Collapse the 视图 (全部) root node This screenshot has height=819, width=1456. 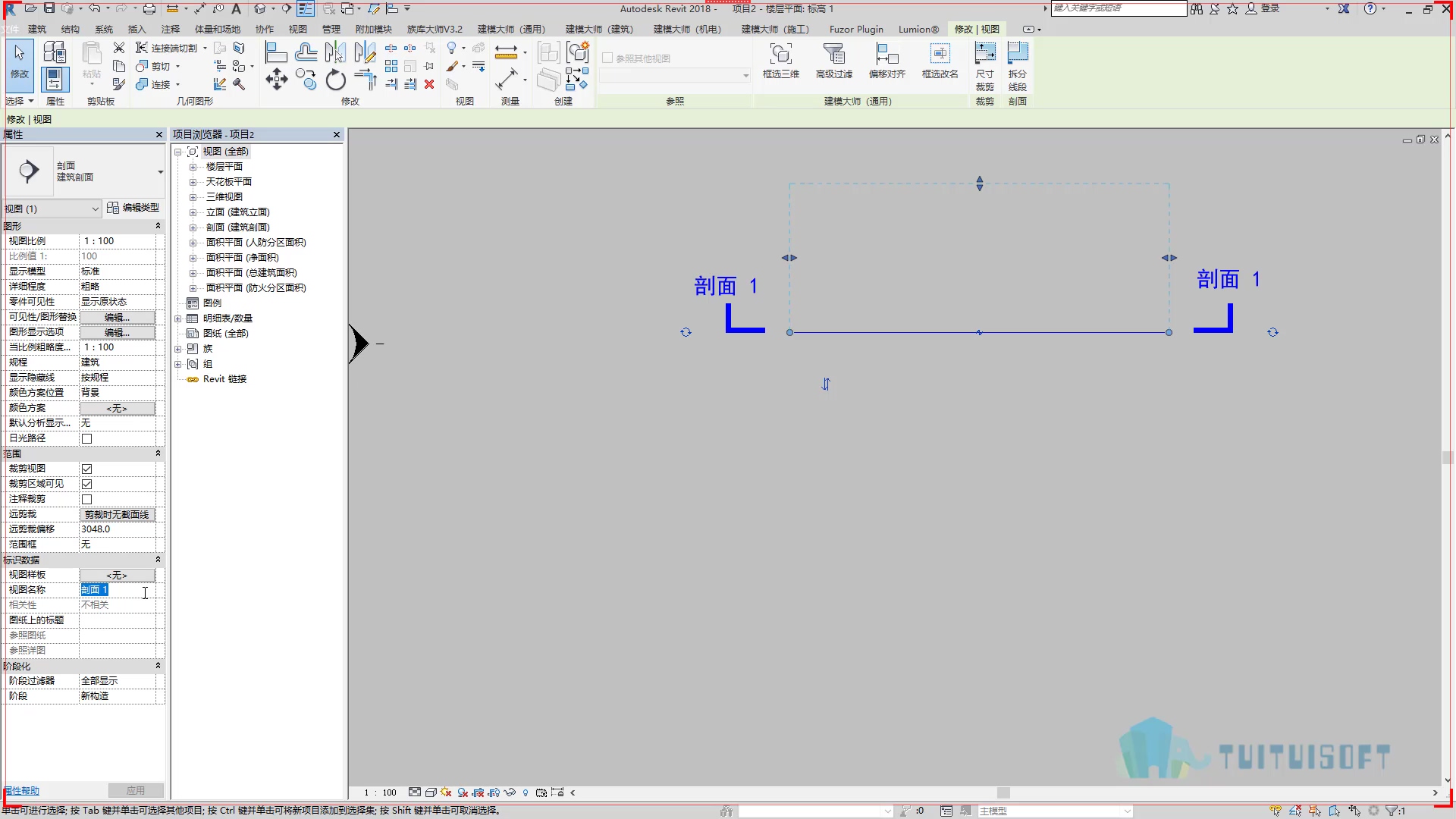click(x=177, y=152)
